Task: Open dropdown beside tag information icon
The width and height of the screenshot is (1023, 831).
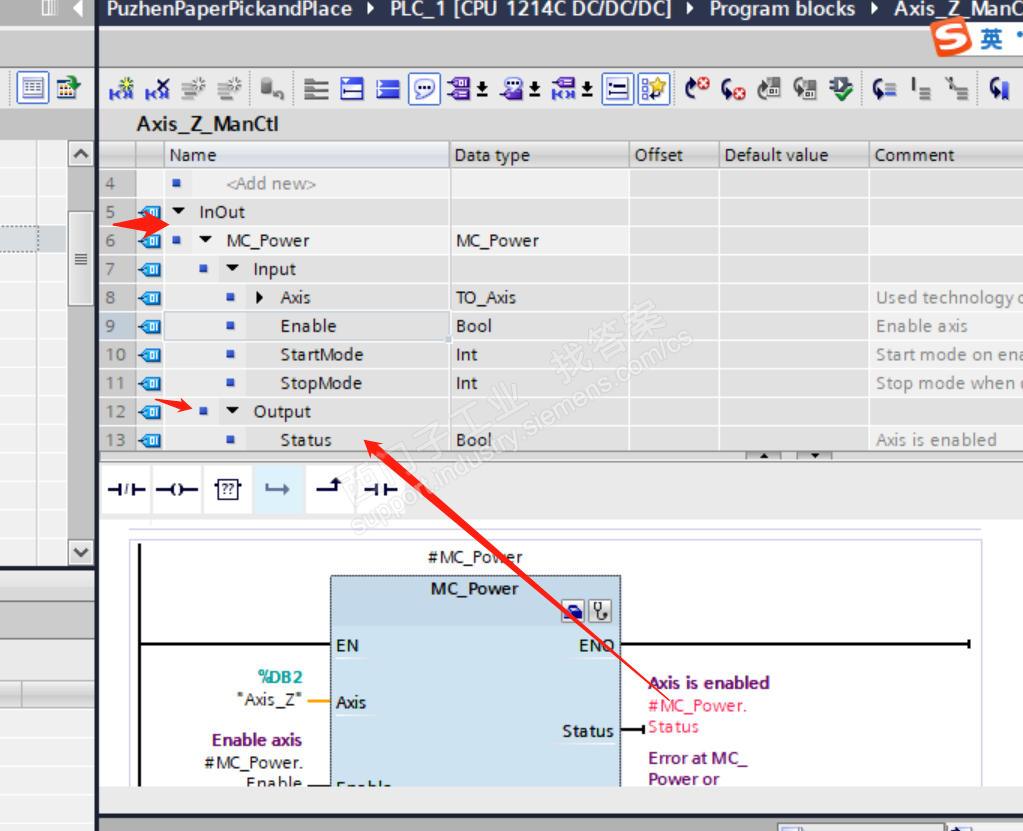Action: pyautogui.click(x=535, y=89)
